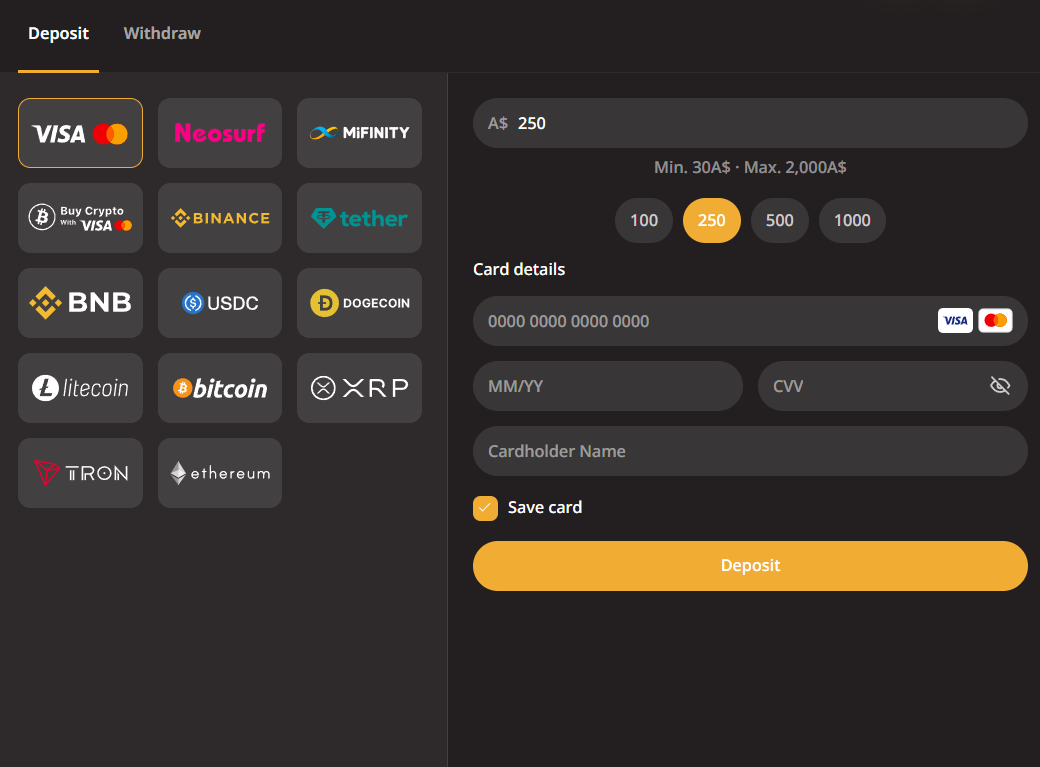Set amount to 100 preset
Viewport: 1040px width, 767px height.
[643, 220]
